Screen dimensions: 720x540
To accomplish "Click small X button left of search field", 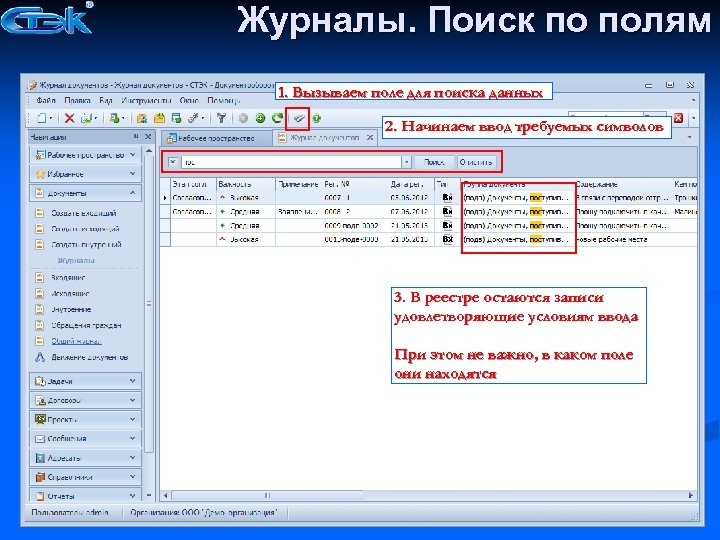I will click(x=173, y=162).
